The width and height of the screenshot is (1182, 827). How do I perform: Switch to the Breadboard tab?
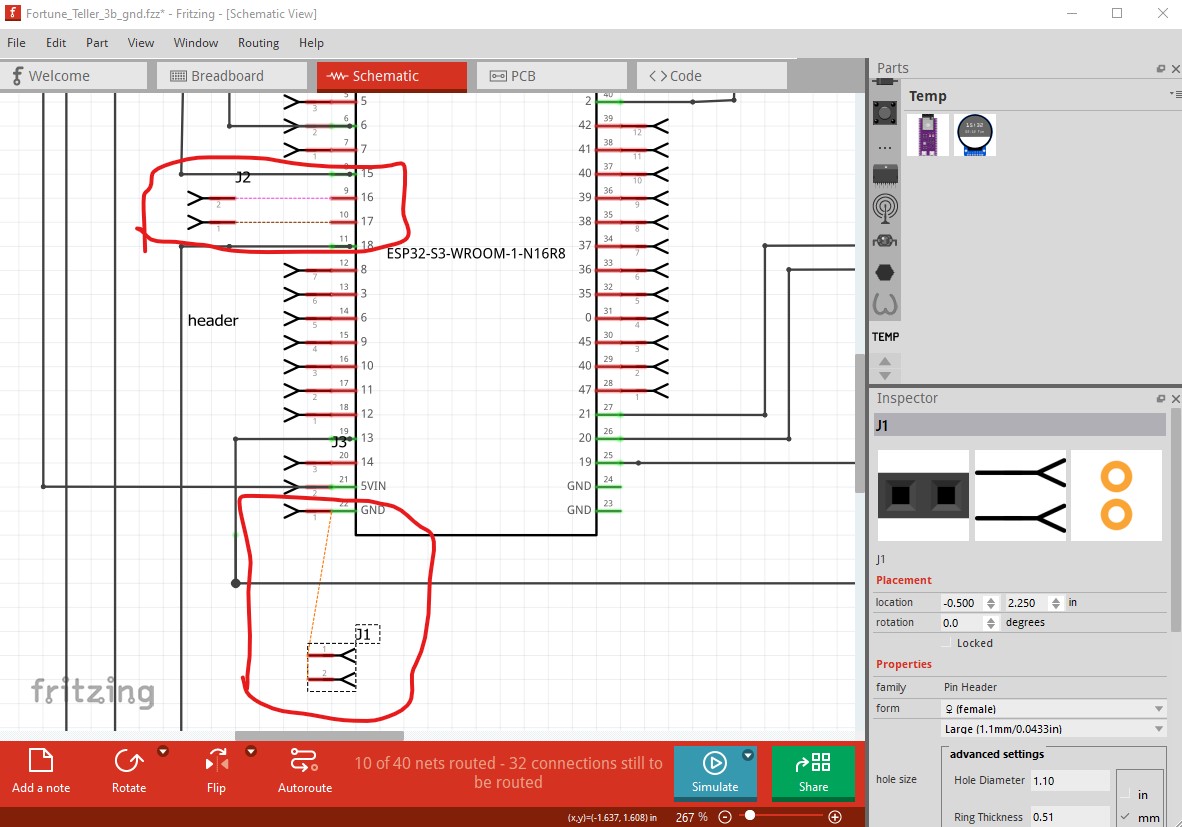coord(228,76)
